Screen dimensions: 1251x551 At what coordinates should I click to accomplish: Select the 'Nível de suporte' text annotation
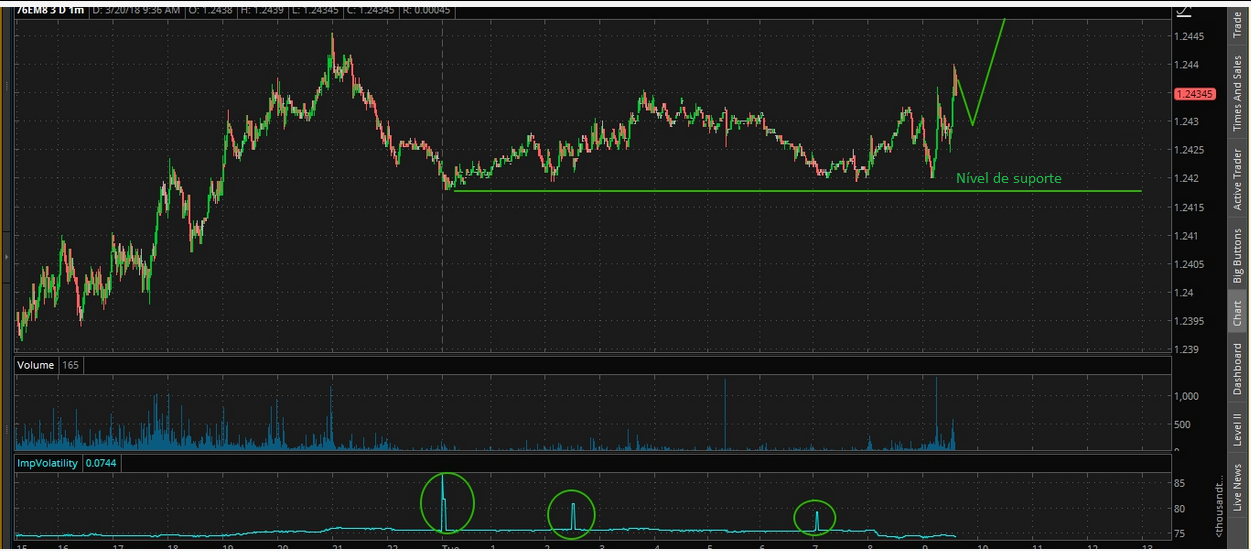click(x=1008, y=179)
